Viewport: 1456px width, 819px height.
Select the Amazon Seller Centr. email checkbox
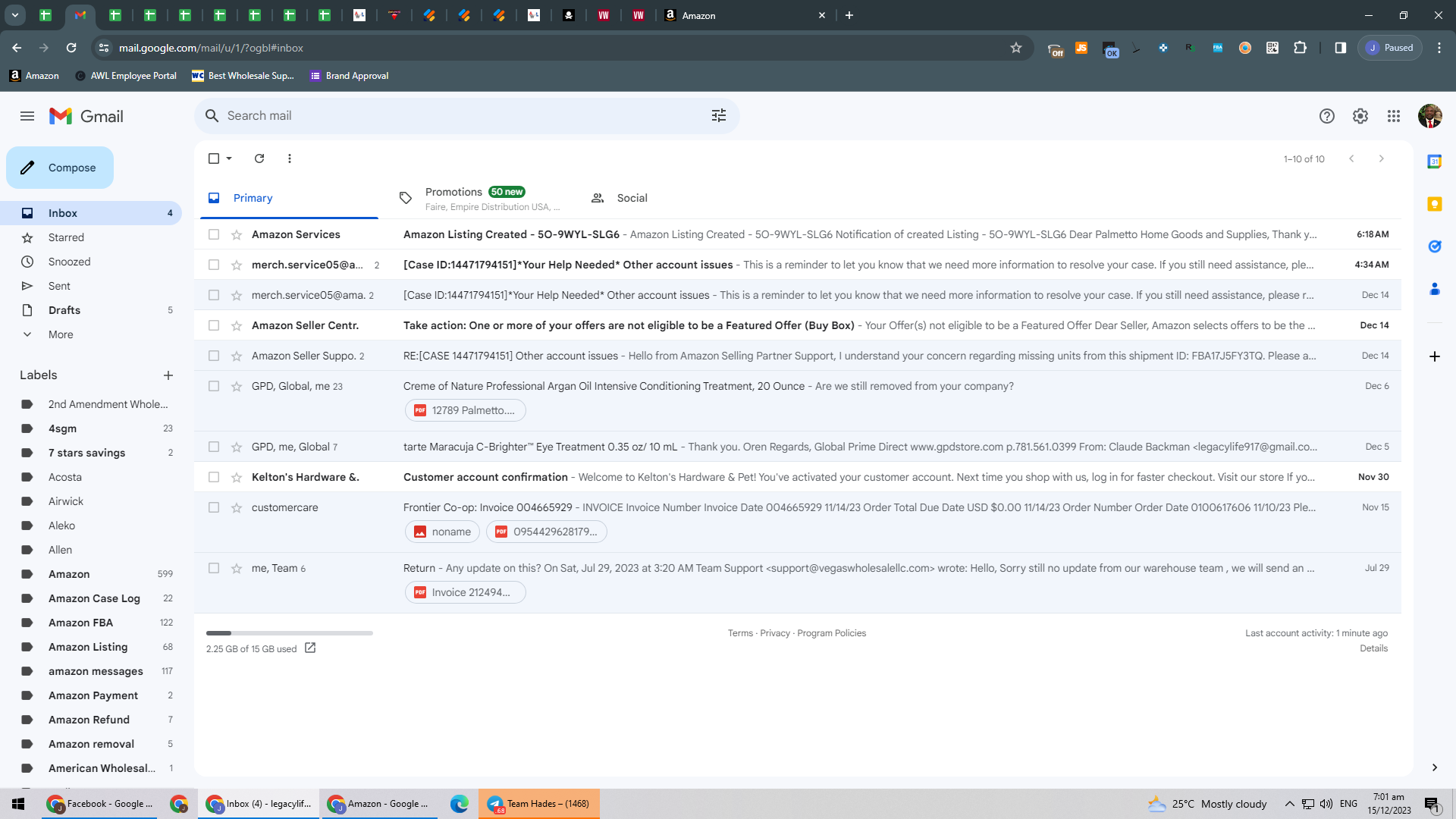[x=214, y=325]
